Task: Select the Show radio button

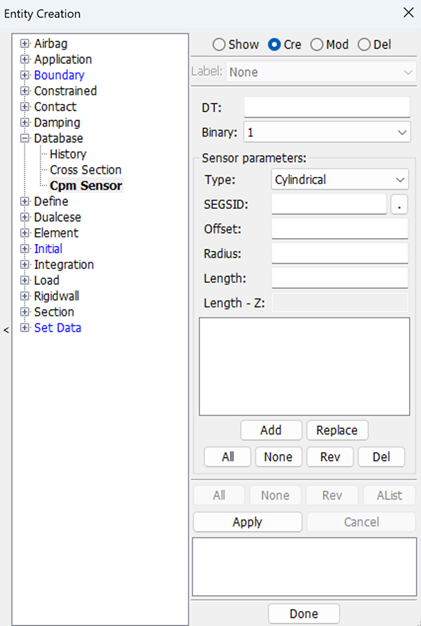Action: point(219,44)
